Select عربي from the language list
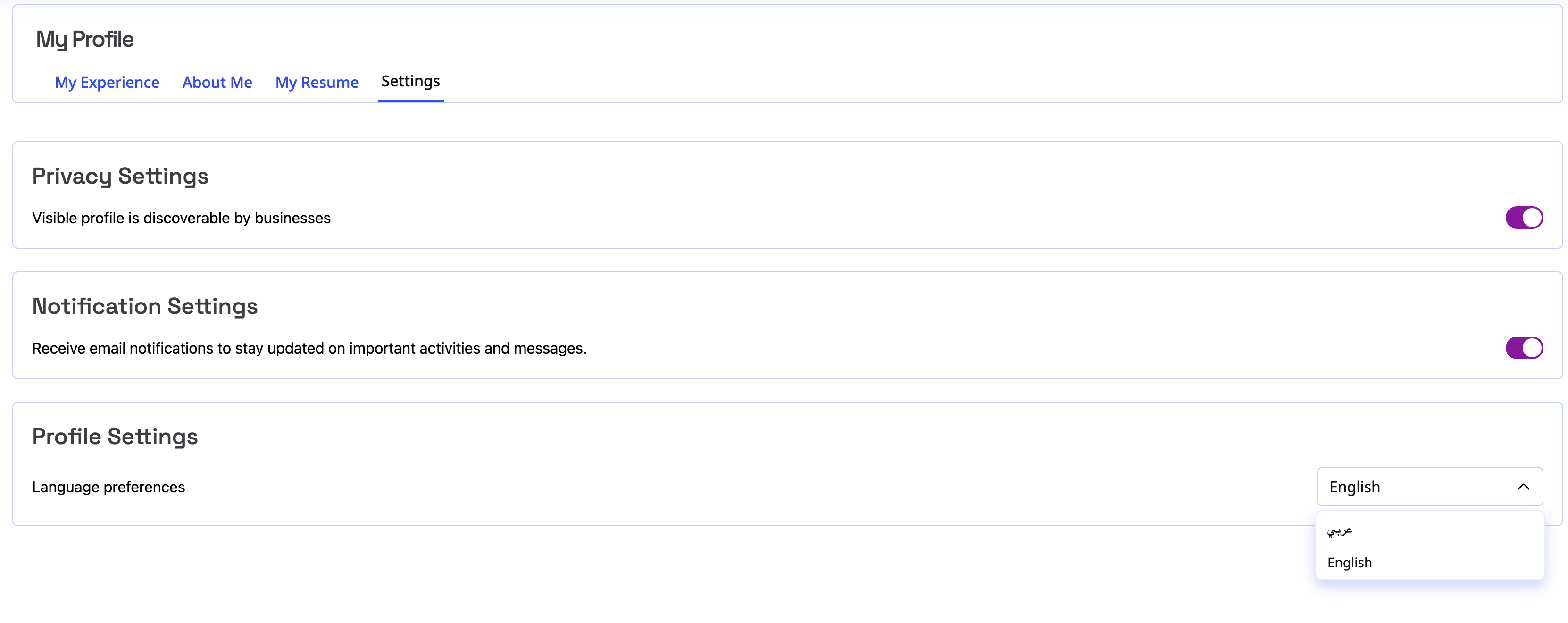 tap(1340, 530)
